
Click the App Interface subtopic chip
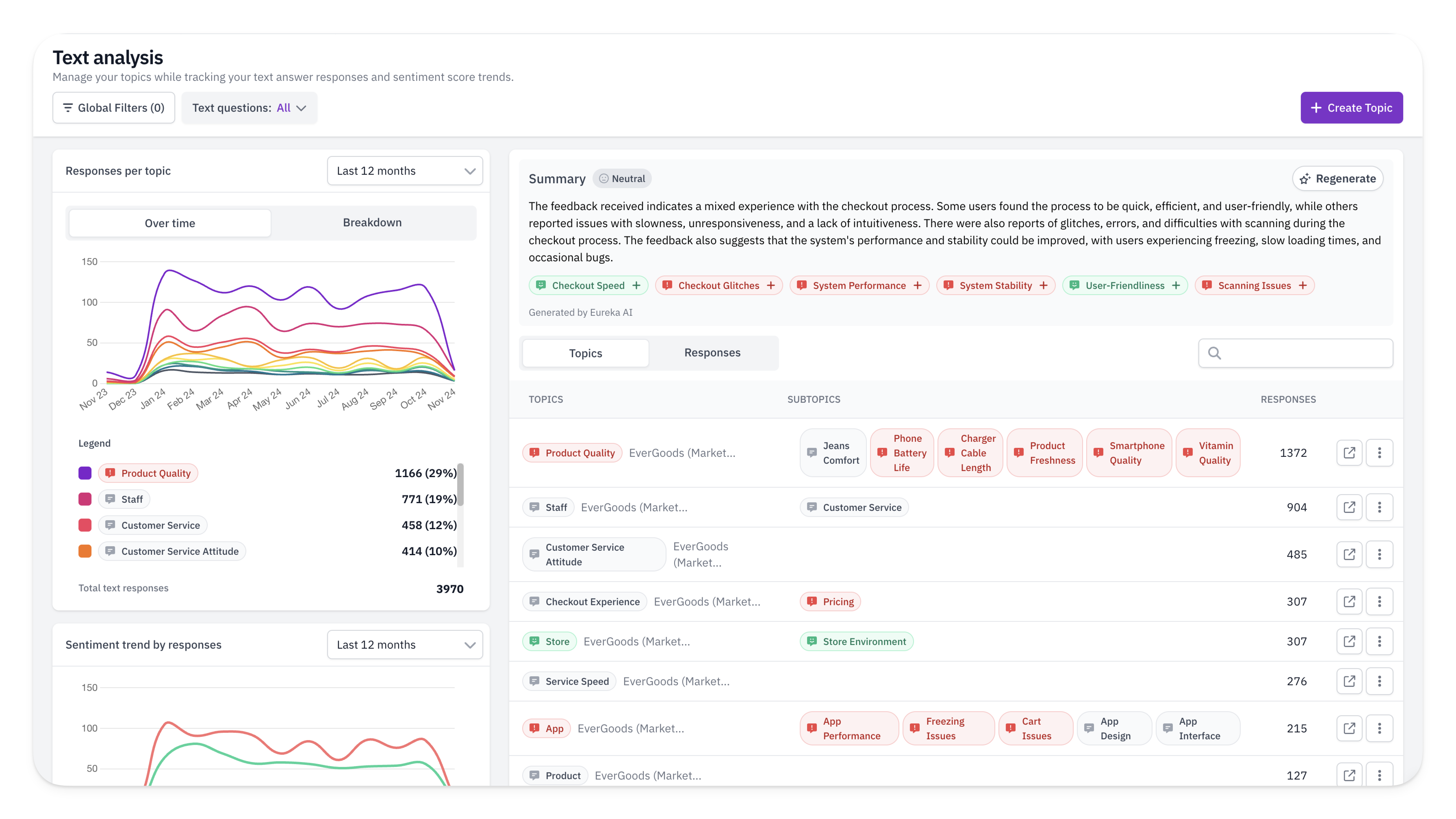[1198, 728]
